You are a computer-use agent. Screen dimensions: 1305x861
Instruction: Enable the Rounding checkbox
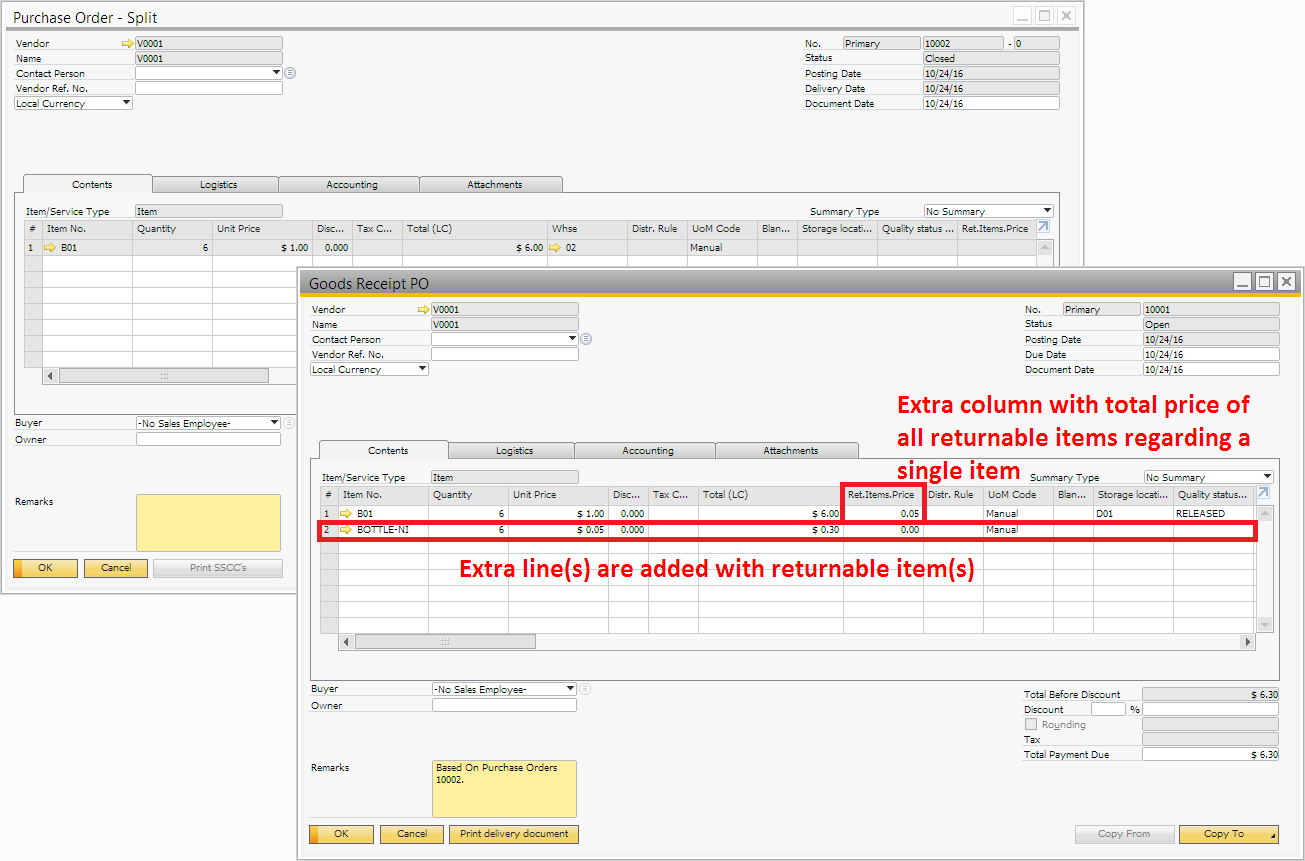tap(1031, 724)
